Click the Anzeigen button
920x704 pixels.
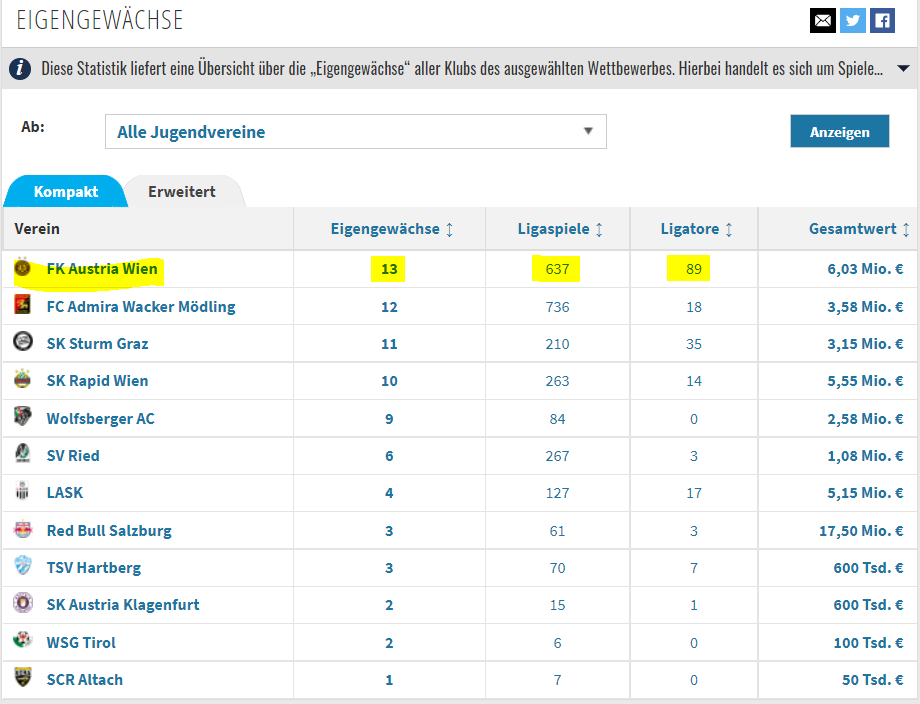[840, 131]
